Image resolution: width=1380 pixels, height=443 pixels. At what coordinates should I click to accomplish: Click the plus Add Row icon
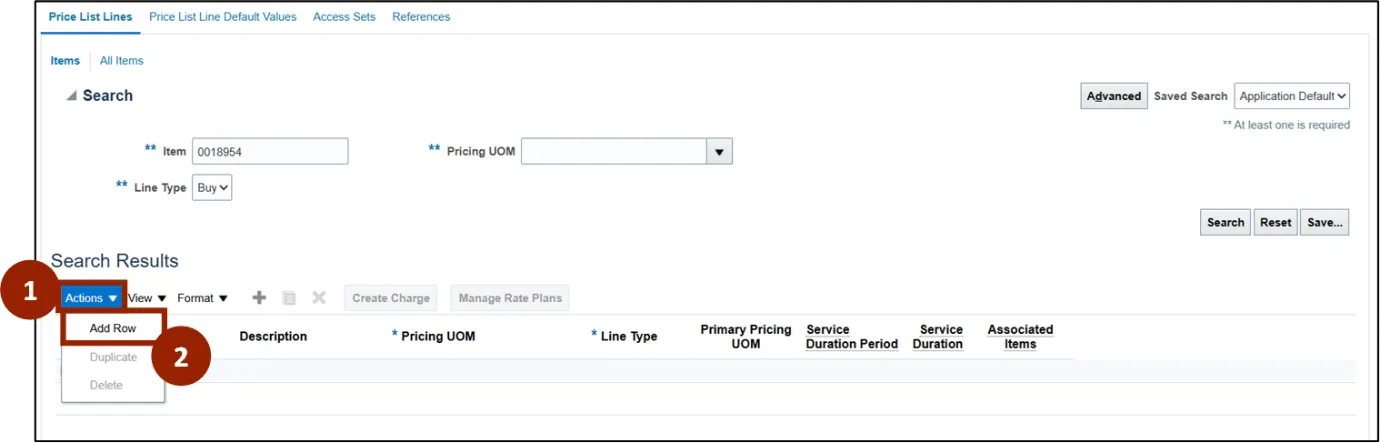pyautogui.click(x=259, y=298)
